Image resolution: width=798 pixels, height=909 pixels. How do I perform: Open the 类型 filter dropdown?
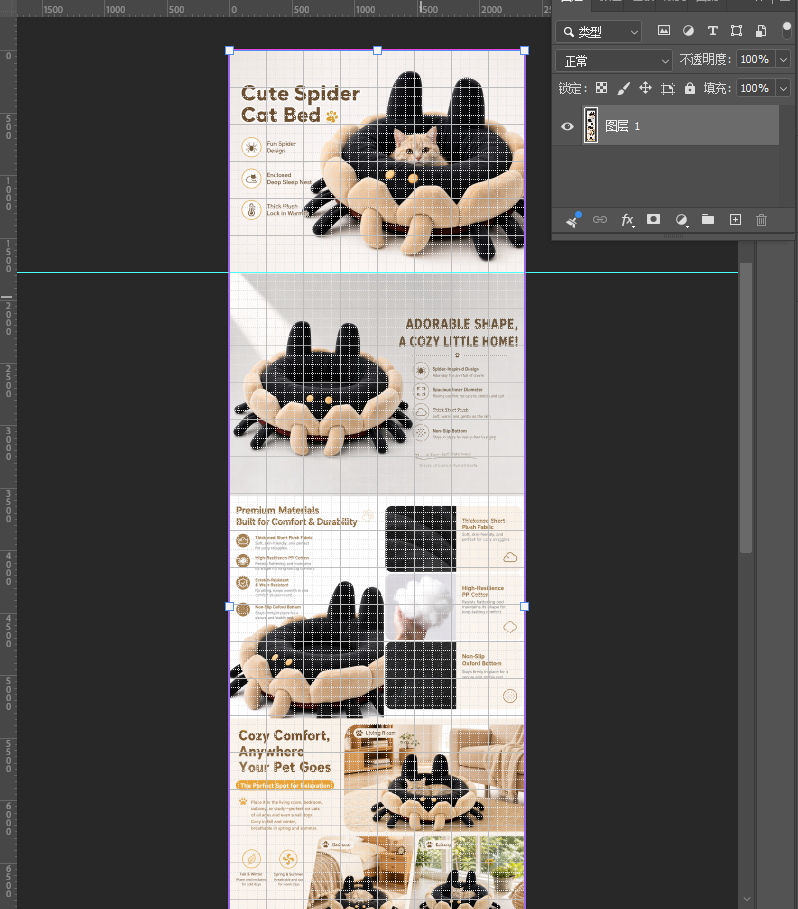tap(598, 32)
